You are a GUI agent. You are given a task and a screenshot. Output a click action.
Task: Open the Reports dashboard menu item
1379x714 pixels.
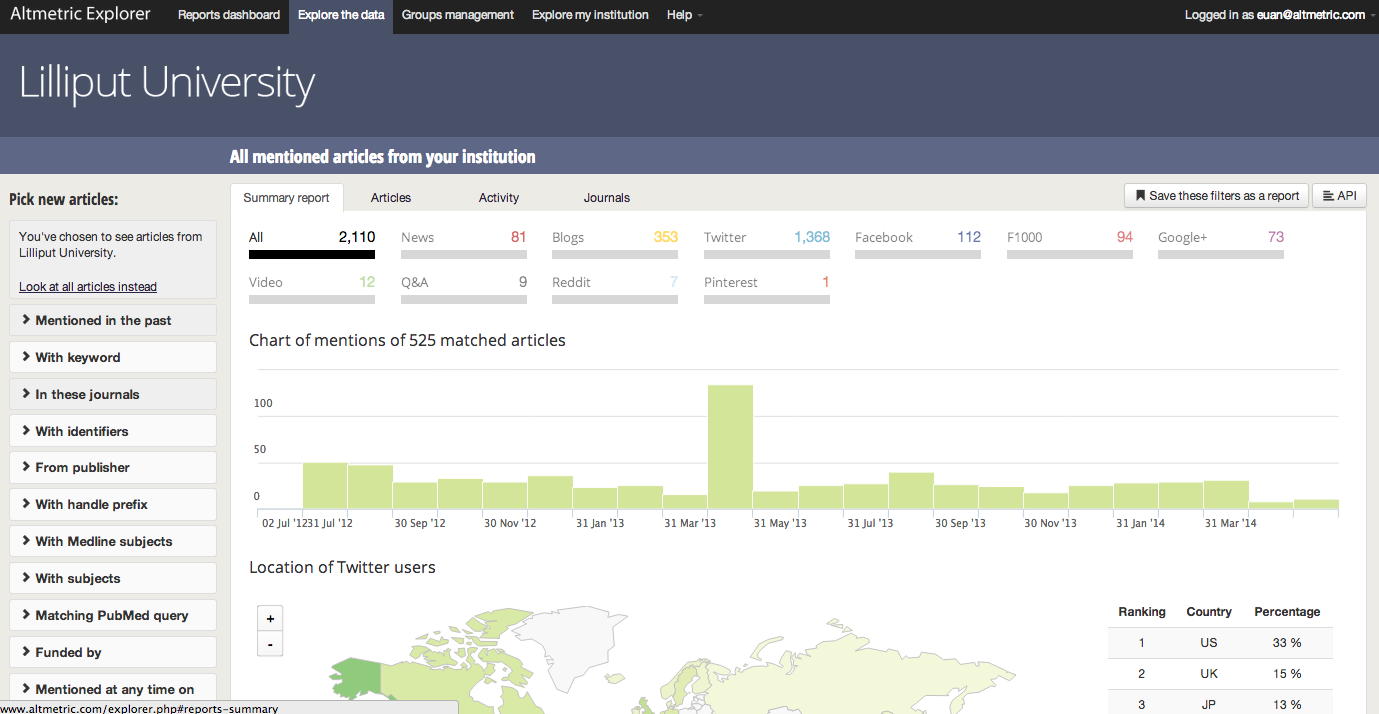pyautogui.click(x=229, y=15)
